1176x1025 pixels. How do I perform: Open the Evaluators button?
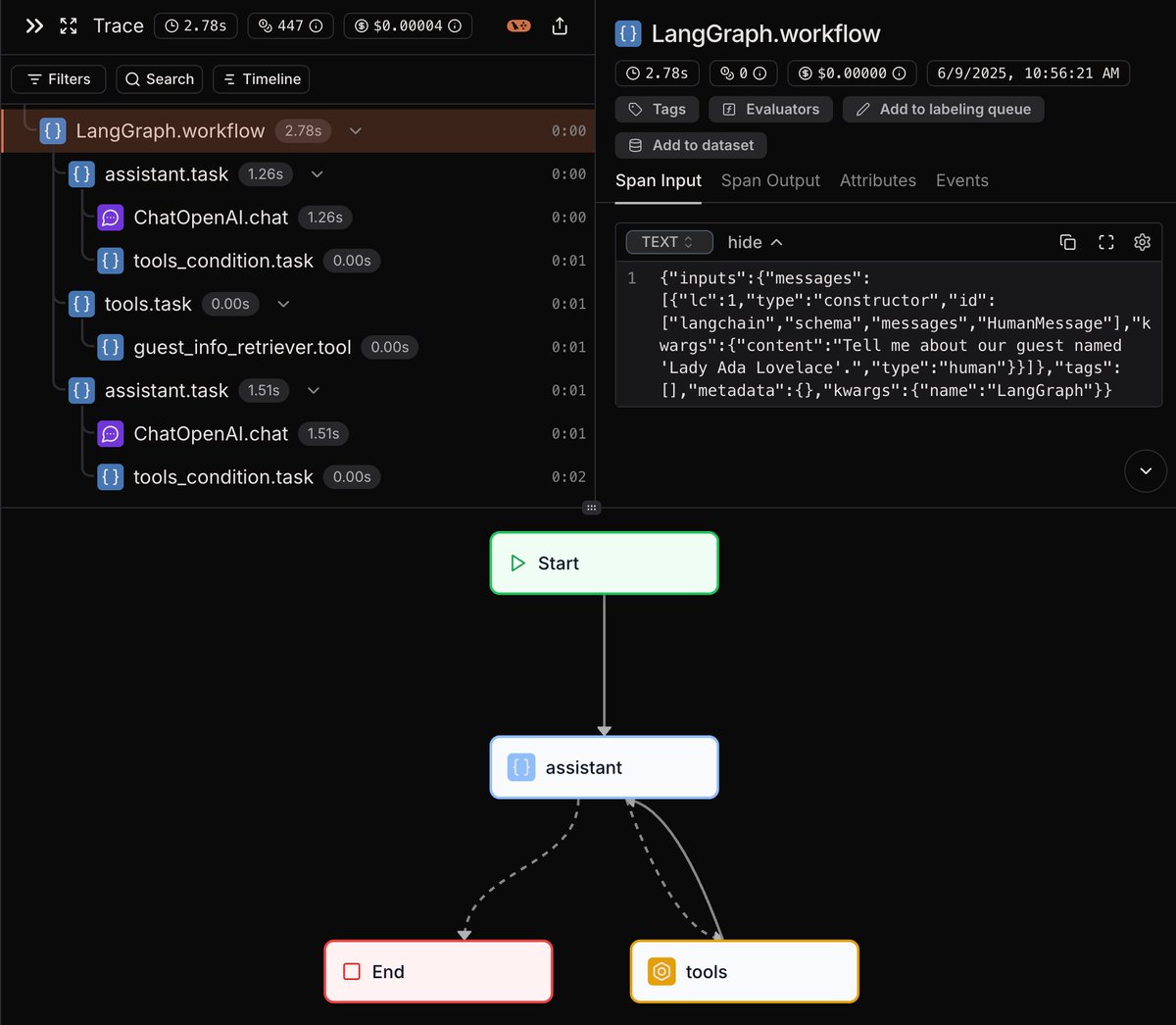pos(771,109)
